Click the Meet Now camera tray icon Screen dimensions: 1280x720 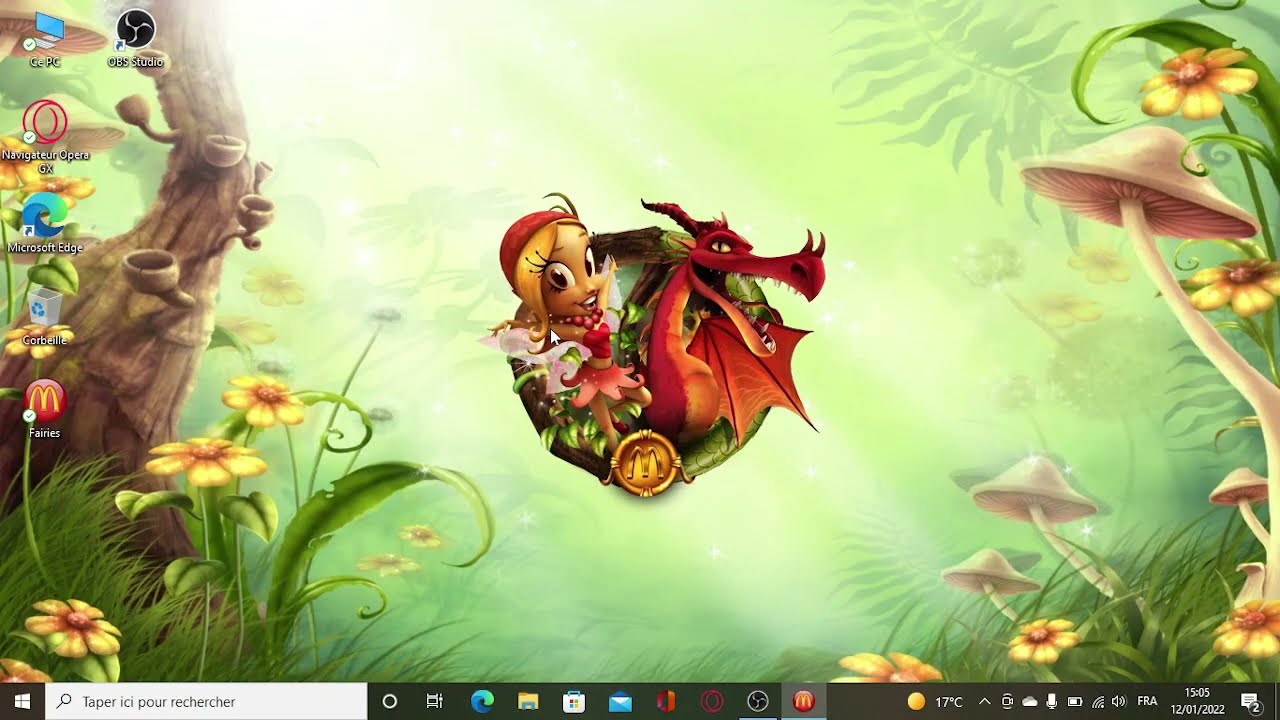[1007, 702]
